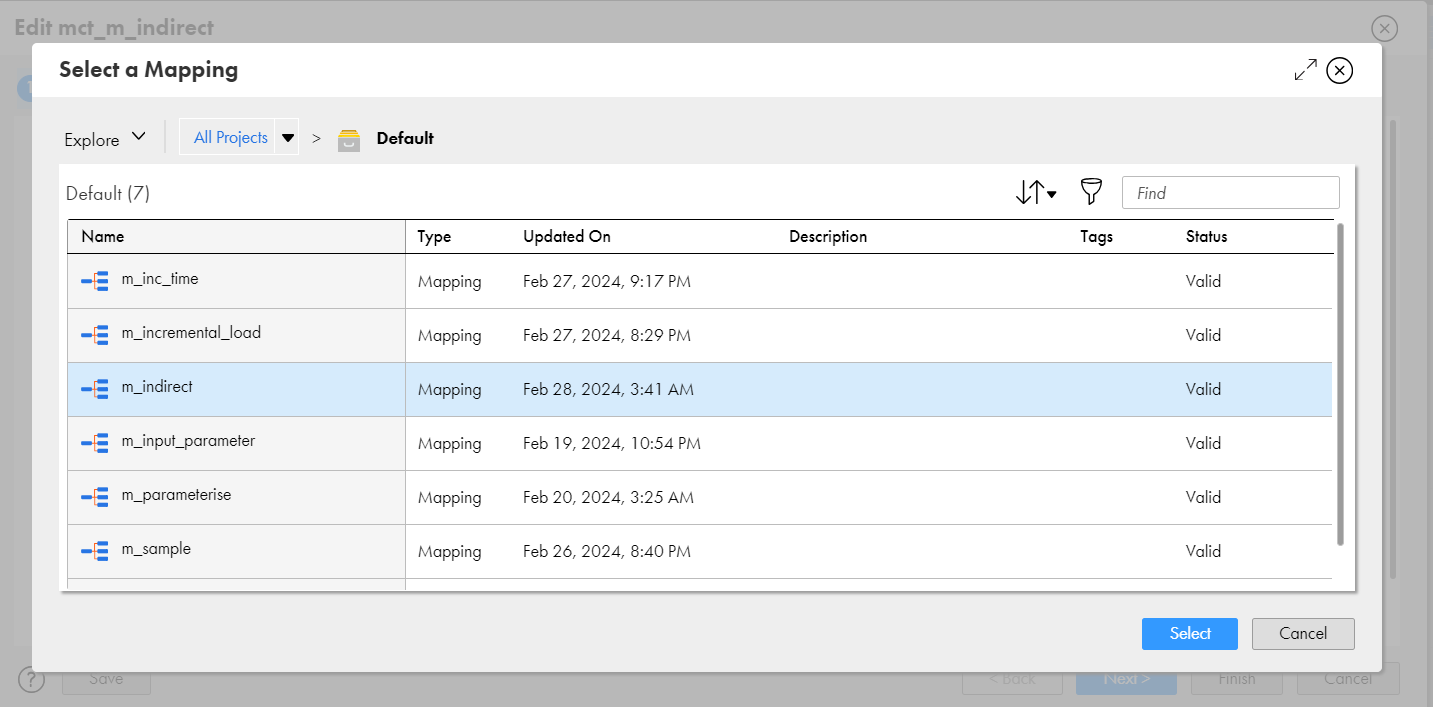Screen dimensions: 1433x707
Task: Click the help icon in the Edit window
Action: (x=33, y=680)
